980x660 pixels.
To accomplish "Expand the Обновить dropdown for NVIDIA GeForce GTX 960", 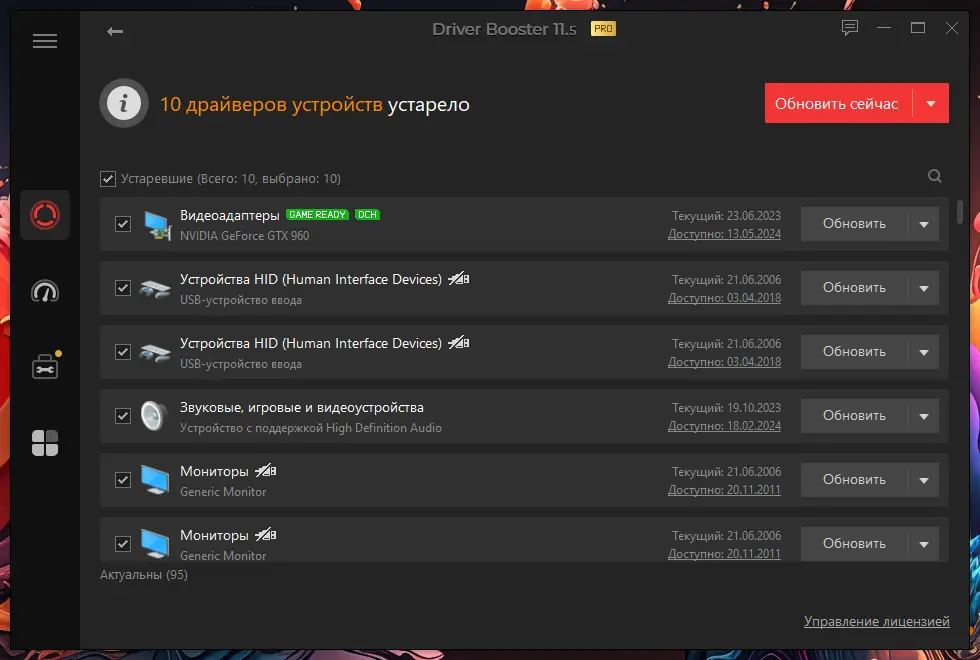I will coord(924,224).
